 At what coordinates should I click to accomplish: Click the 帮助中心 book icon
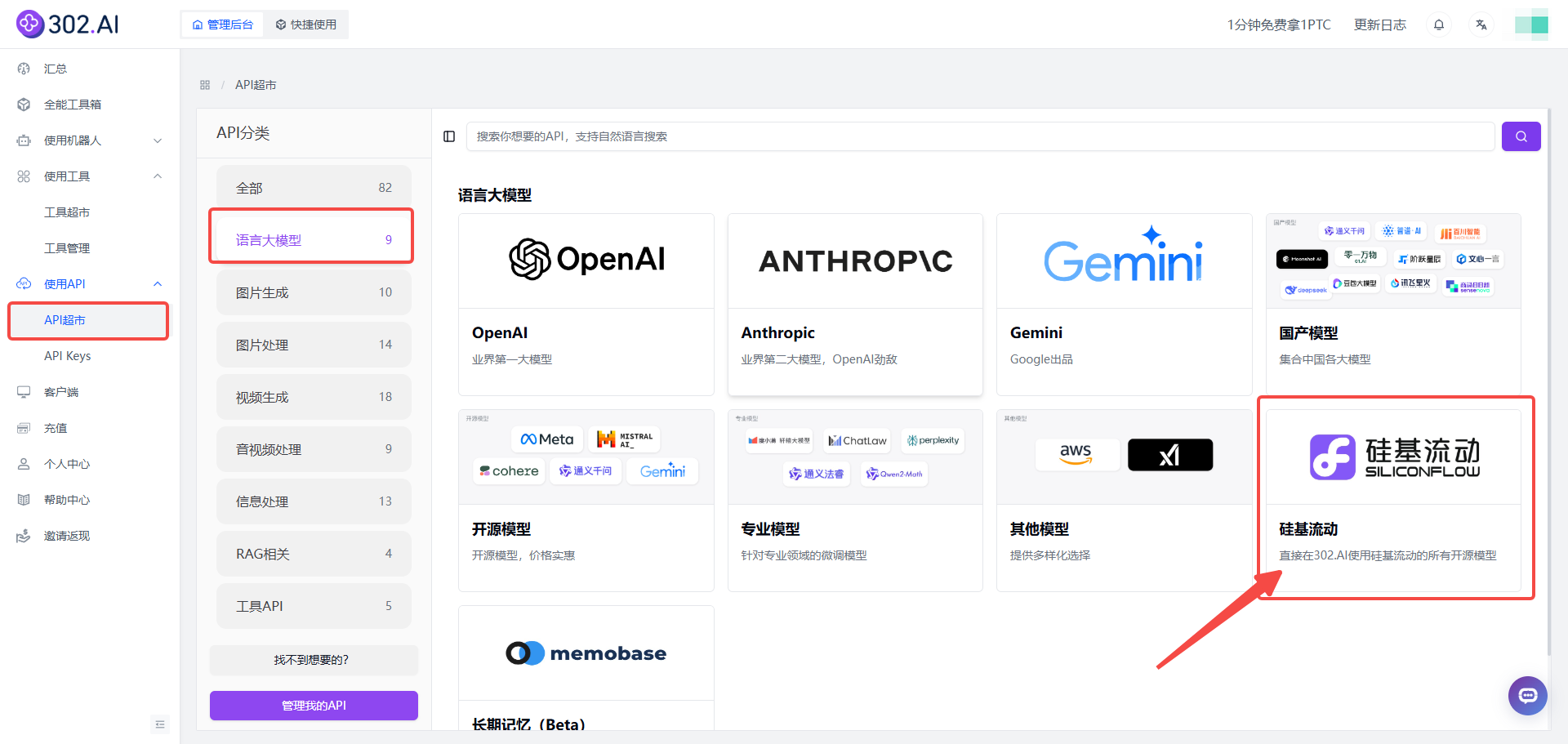(24, 500)
